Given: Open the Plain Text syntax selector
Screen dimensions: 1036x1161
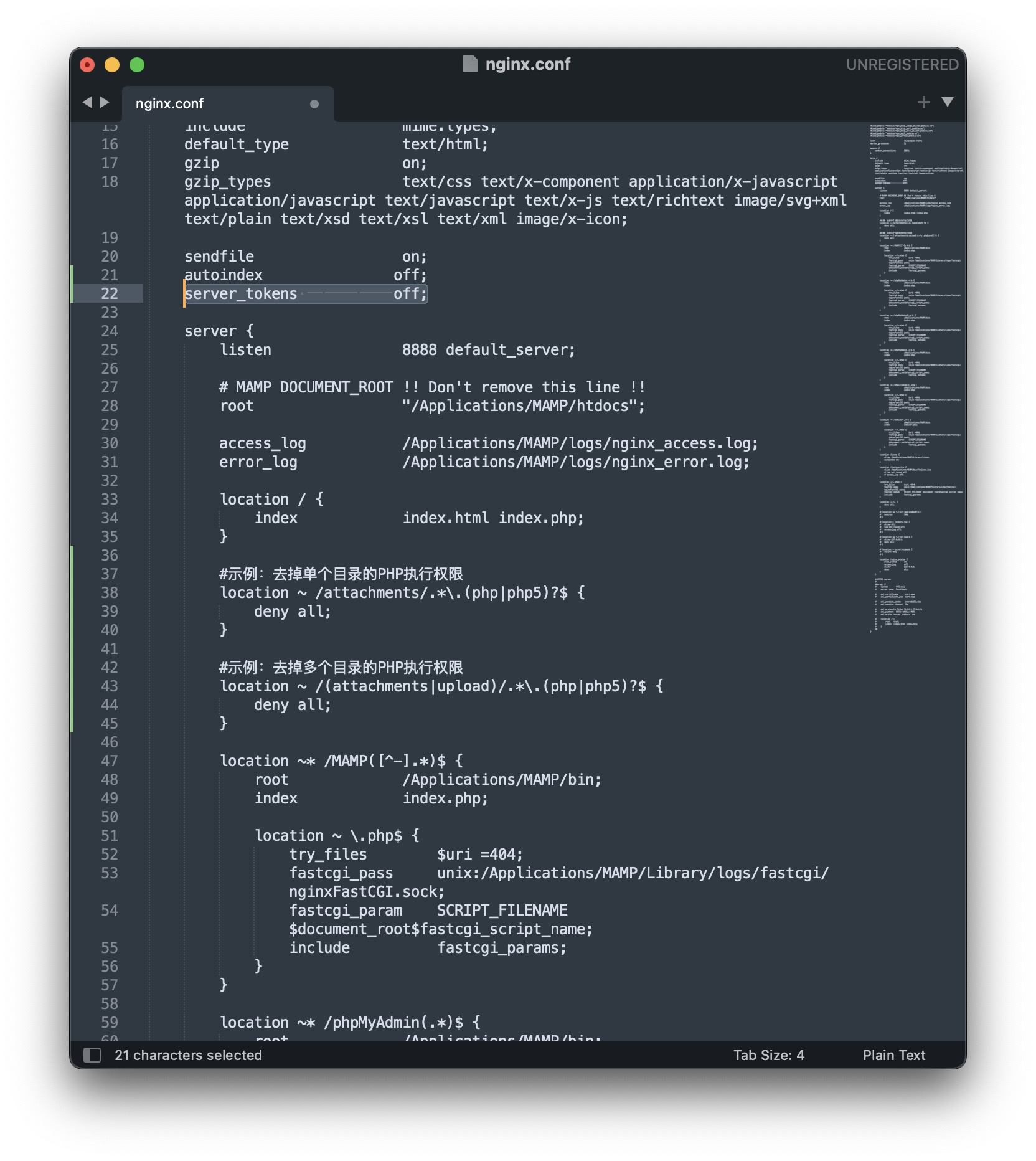Looking at the screenshot, I should (x=894, y=1054).
